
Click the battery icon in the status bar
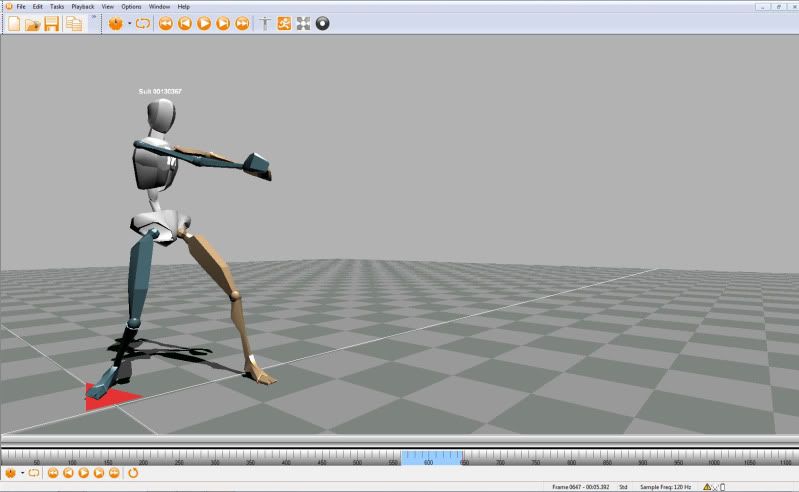click(723, 487)
